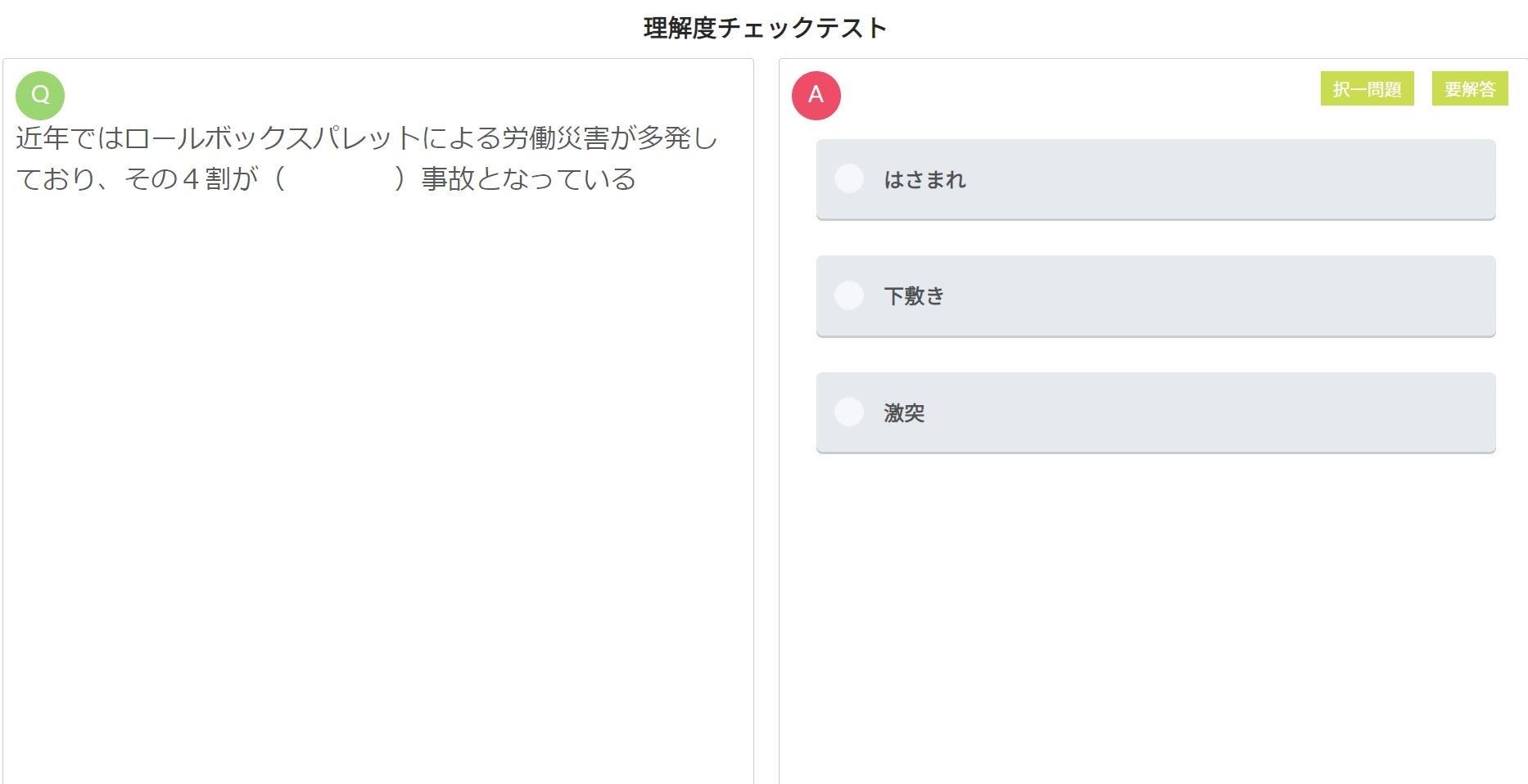
Task: Click the 近年では text starting the question
Action: [x=70, y=138]
